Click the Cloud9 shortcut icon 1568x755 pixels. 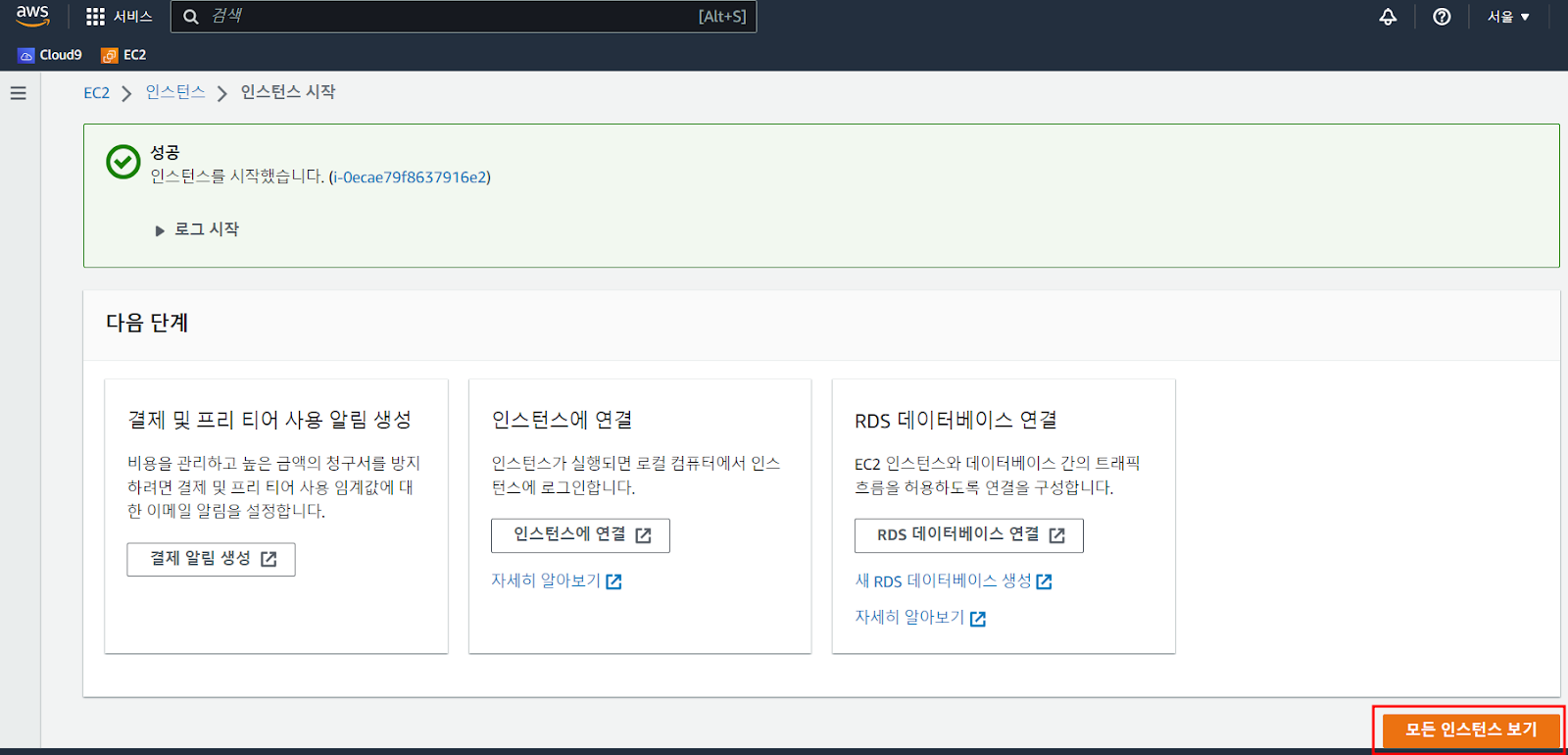click(26, 55)
